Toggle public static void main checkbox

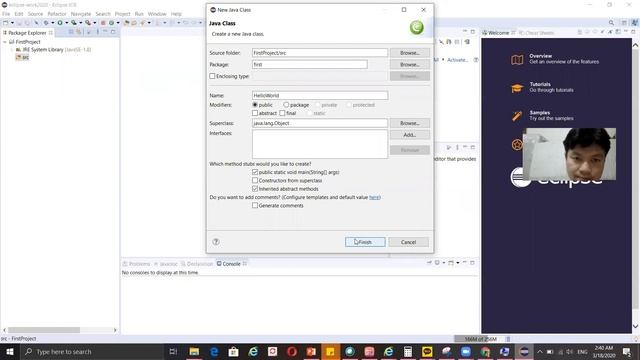(255, 172)
